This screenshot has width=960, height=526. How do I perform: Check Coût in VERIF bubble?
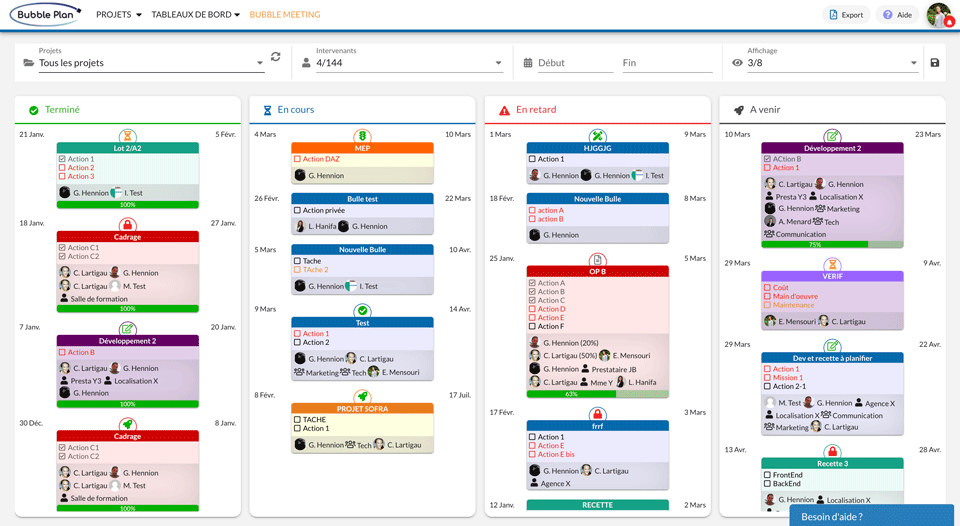pos(767,287)
